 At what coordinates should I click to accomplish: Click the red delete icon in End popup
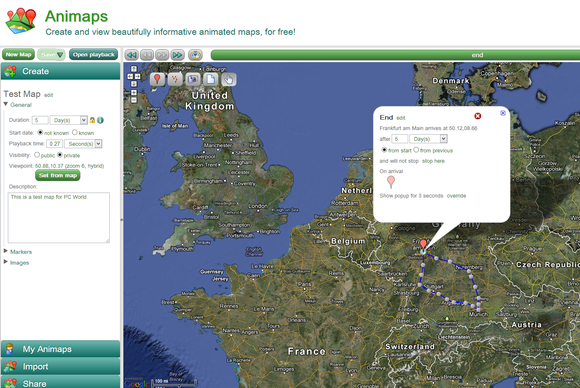pyautogui.click(x=478, y=116)
